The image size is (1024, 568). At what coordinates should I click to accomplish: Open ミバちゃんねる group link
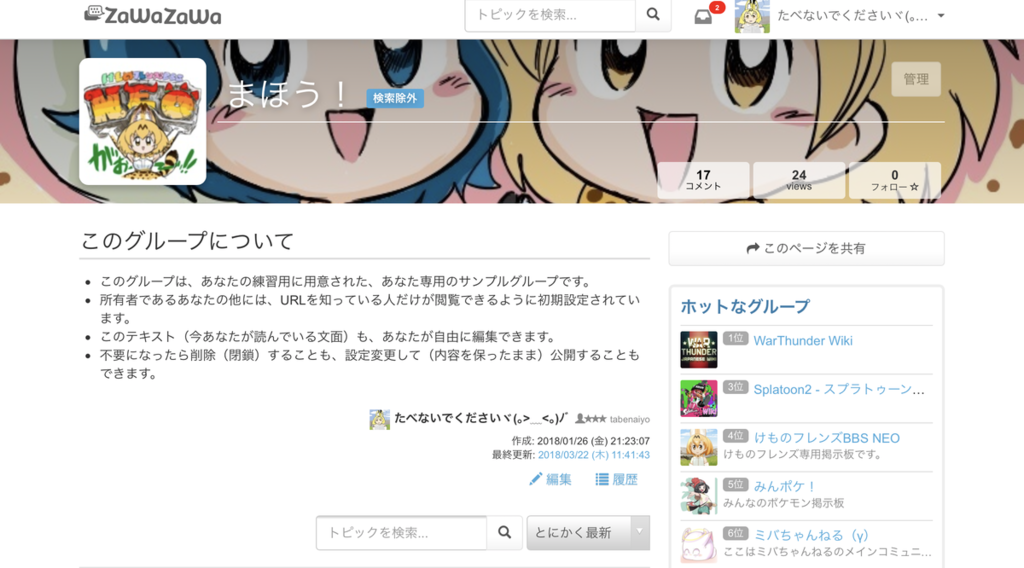click(811, 535)
